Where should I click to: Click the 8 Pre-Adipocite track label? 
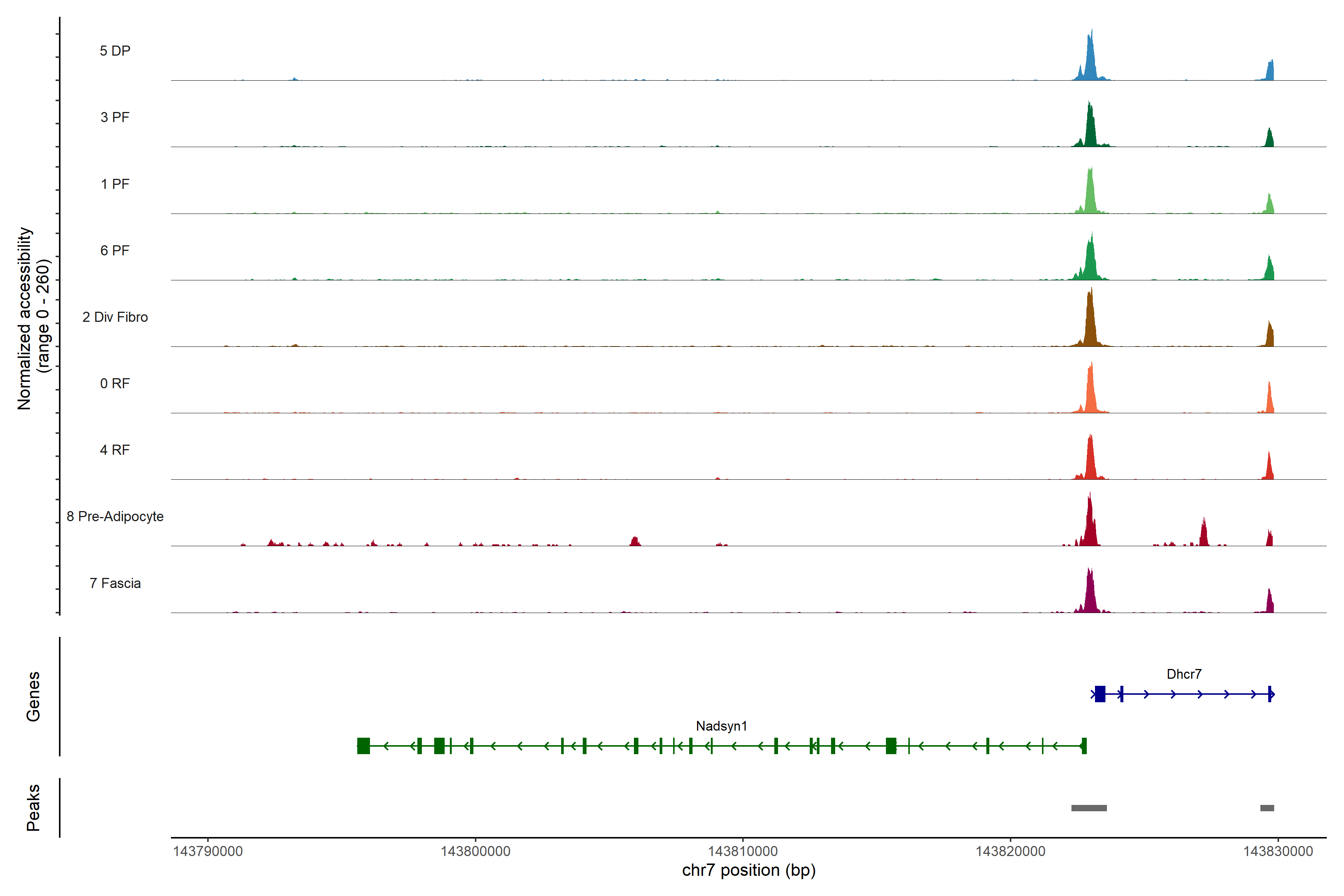coord(115,516)
